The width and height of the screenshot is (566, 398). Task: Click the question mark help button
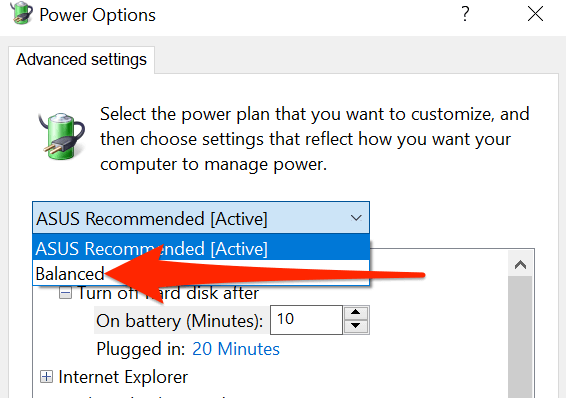465,14
